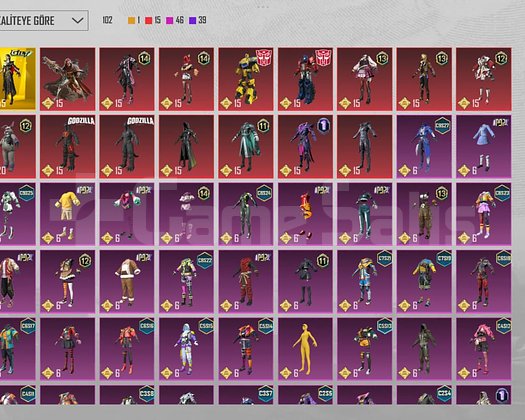Click the Autobots logo on Bumblebee card

pos(264,57)
